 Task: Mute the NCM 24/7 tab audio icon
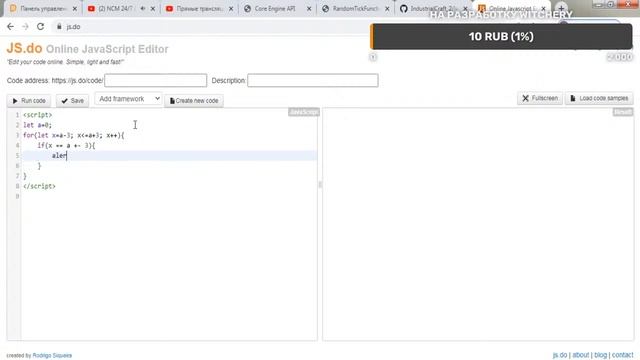[142, 9]
